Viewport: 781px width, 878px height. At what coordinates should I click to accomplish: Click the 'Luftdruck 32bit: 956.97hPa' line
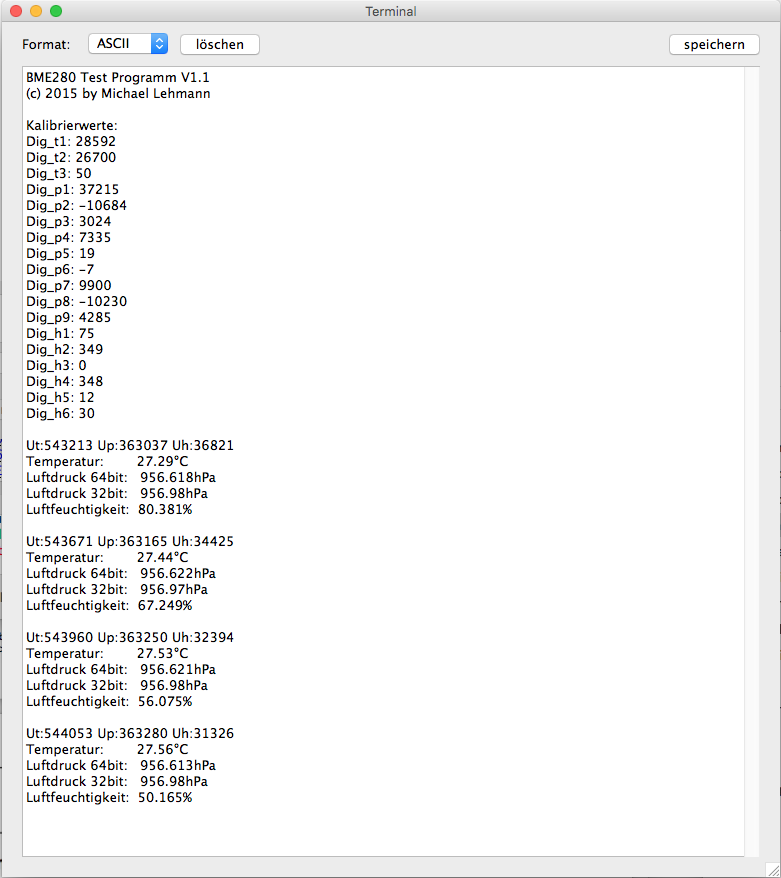pyautogui.click(x=117, y=590)
